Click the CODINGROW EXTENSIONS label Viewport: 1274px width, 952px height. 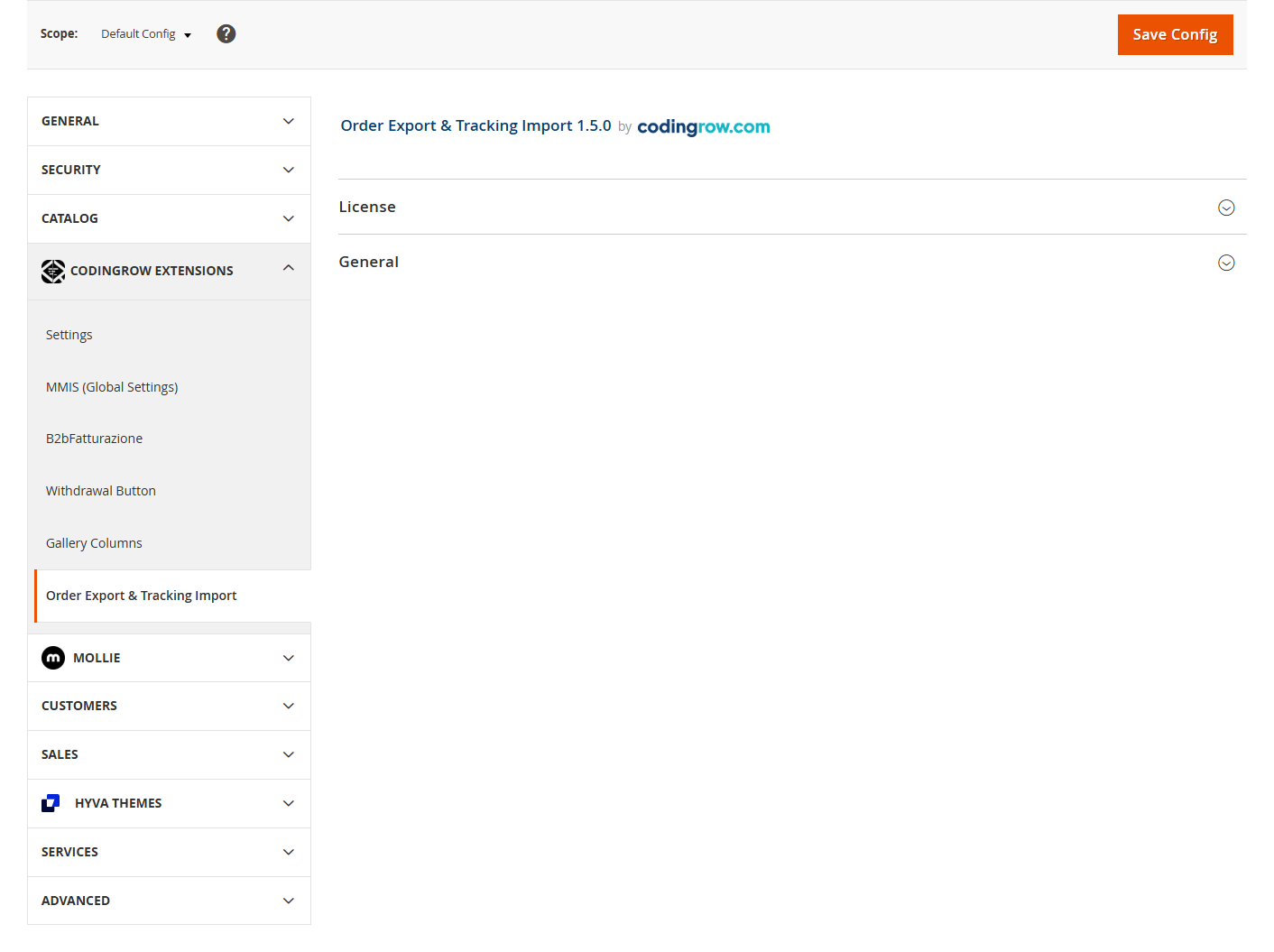click(x=152, y=271)
